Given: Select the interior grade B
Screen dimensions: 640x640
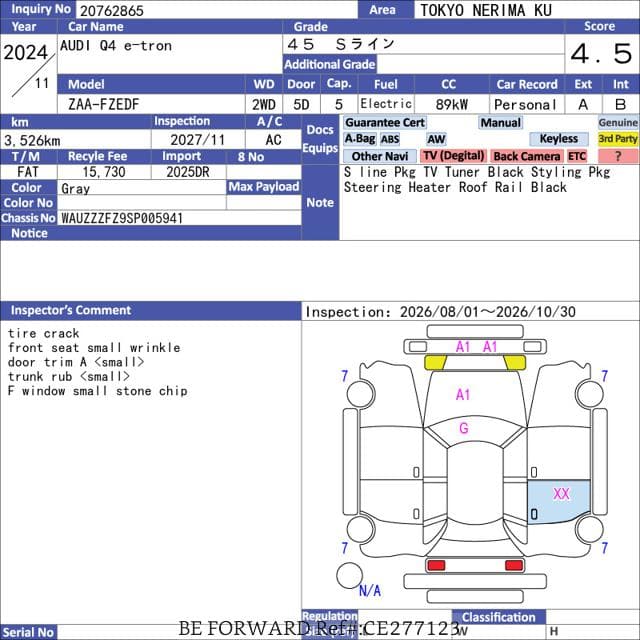Looking at the screenshot, I should point(620,104).
